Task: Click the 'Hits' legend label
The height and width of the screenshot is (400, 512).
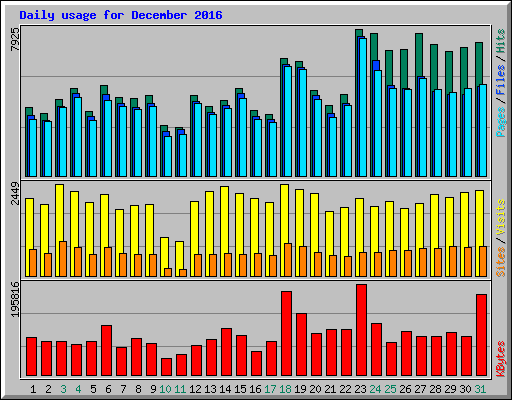Action: click(501, 41)
